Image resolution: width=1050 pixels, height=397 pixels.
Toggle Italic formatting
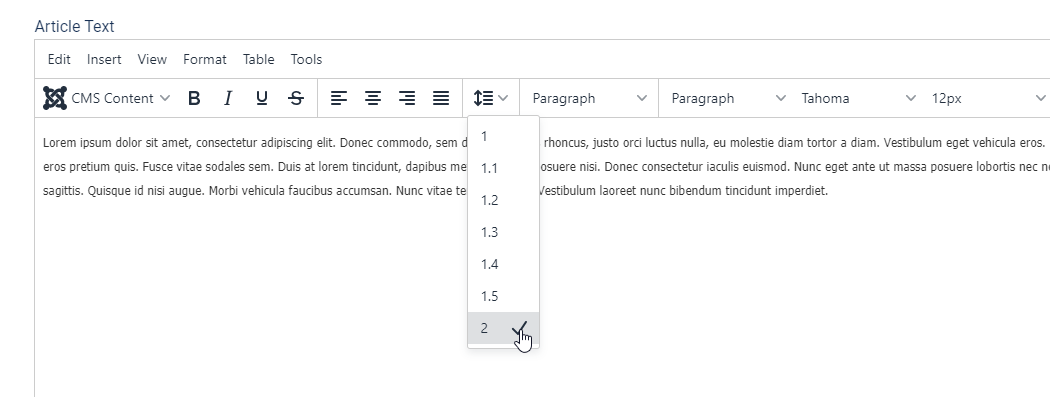228,98
